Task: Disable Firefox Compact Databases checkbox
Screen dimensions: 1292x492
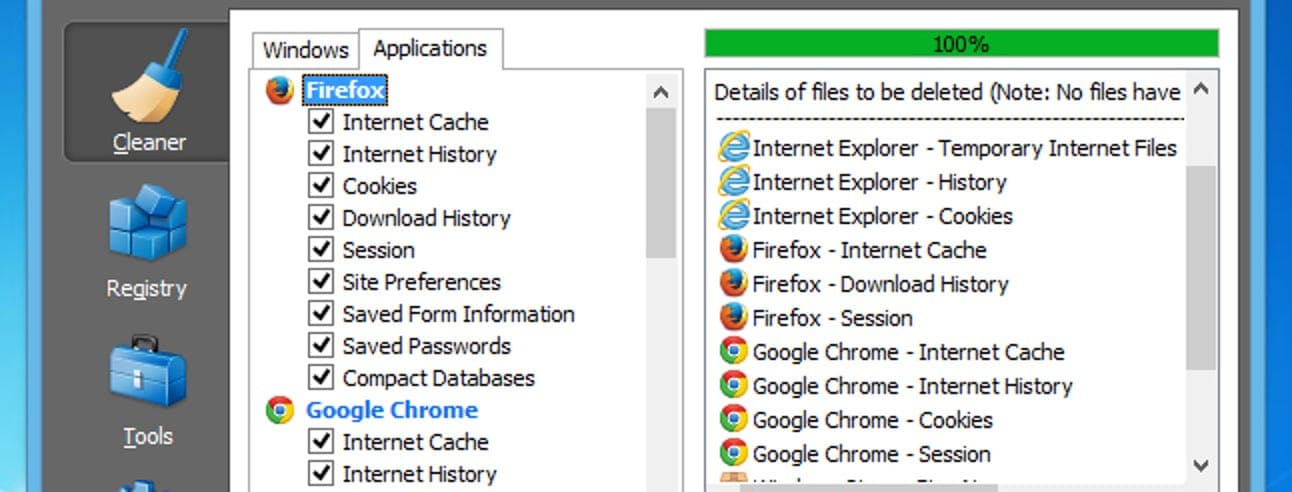Action: tap(321, 378)
